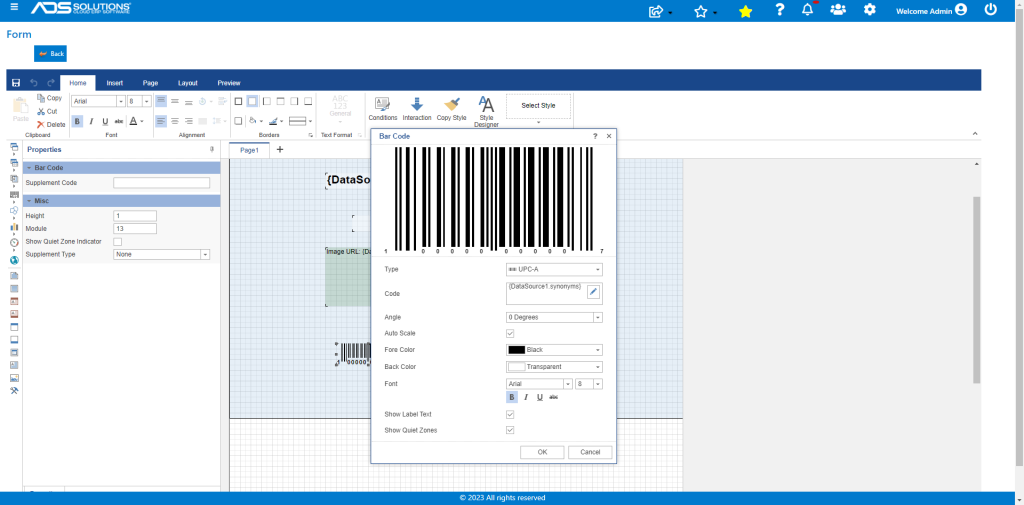The width and height of the screenshot is (1024, 505).
Task: Switch to the Preview ribbon tab
Action: point(229,83)
